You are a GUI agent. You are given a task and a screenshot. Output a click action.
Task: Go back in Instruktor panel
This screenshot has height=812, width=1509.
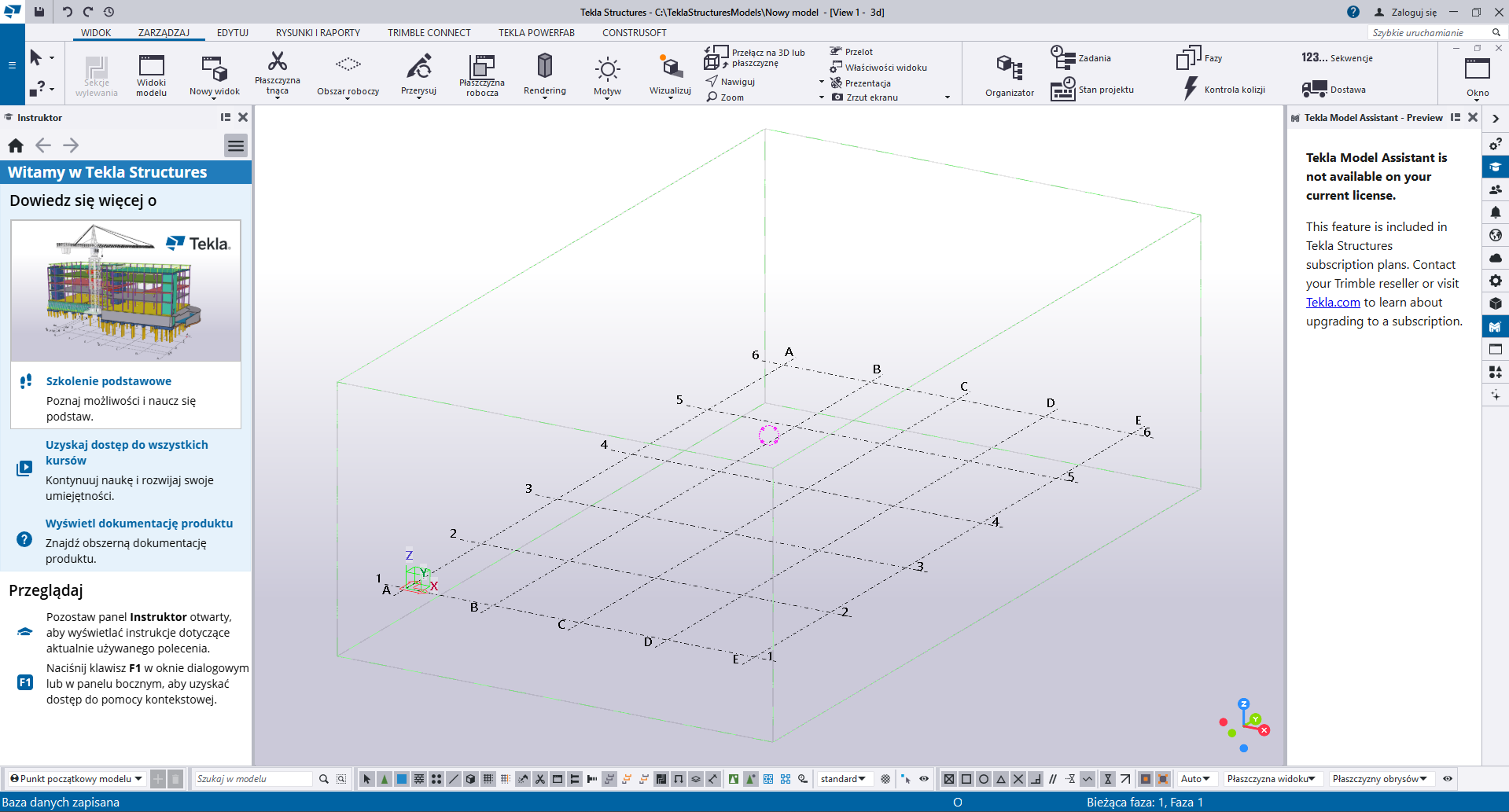tap(43, 145)
